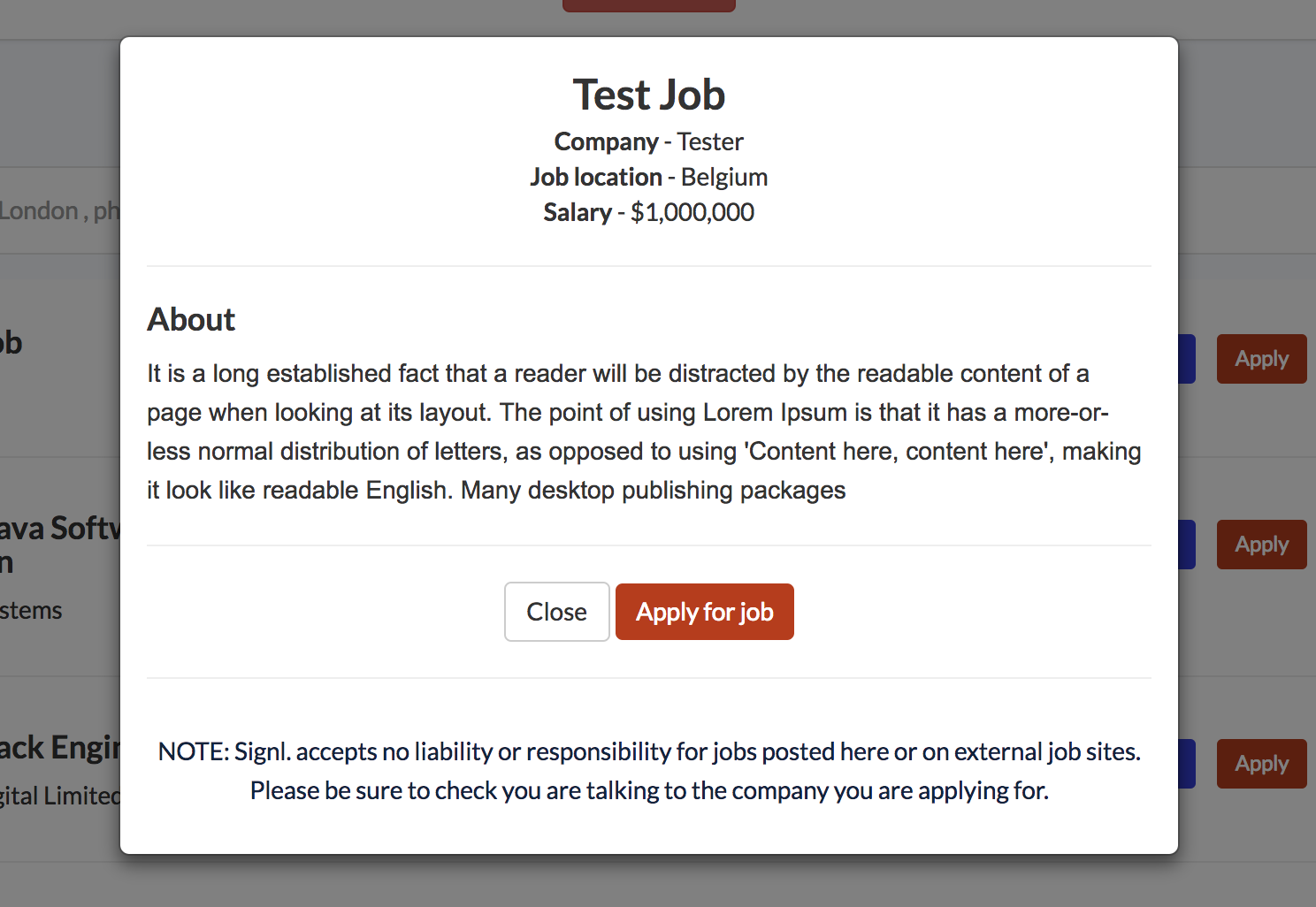Screen dimensions: 1316x907
Task: Click the Company - Tester detail line
Action: click(x=648, y=141)
